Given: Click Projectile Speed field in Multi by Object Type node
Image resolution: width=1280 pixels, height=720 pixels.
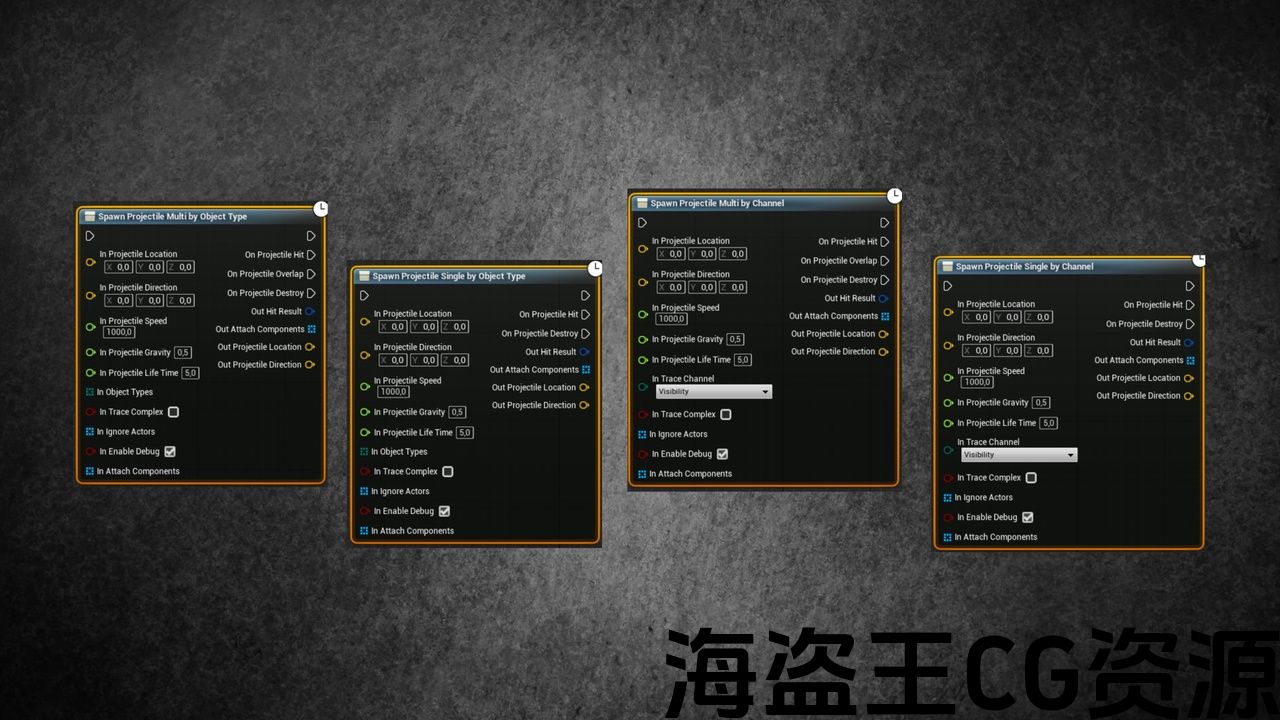Looking at the screenshot, I should pos(119,332).
